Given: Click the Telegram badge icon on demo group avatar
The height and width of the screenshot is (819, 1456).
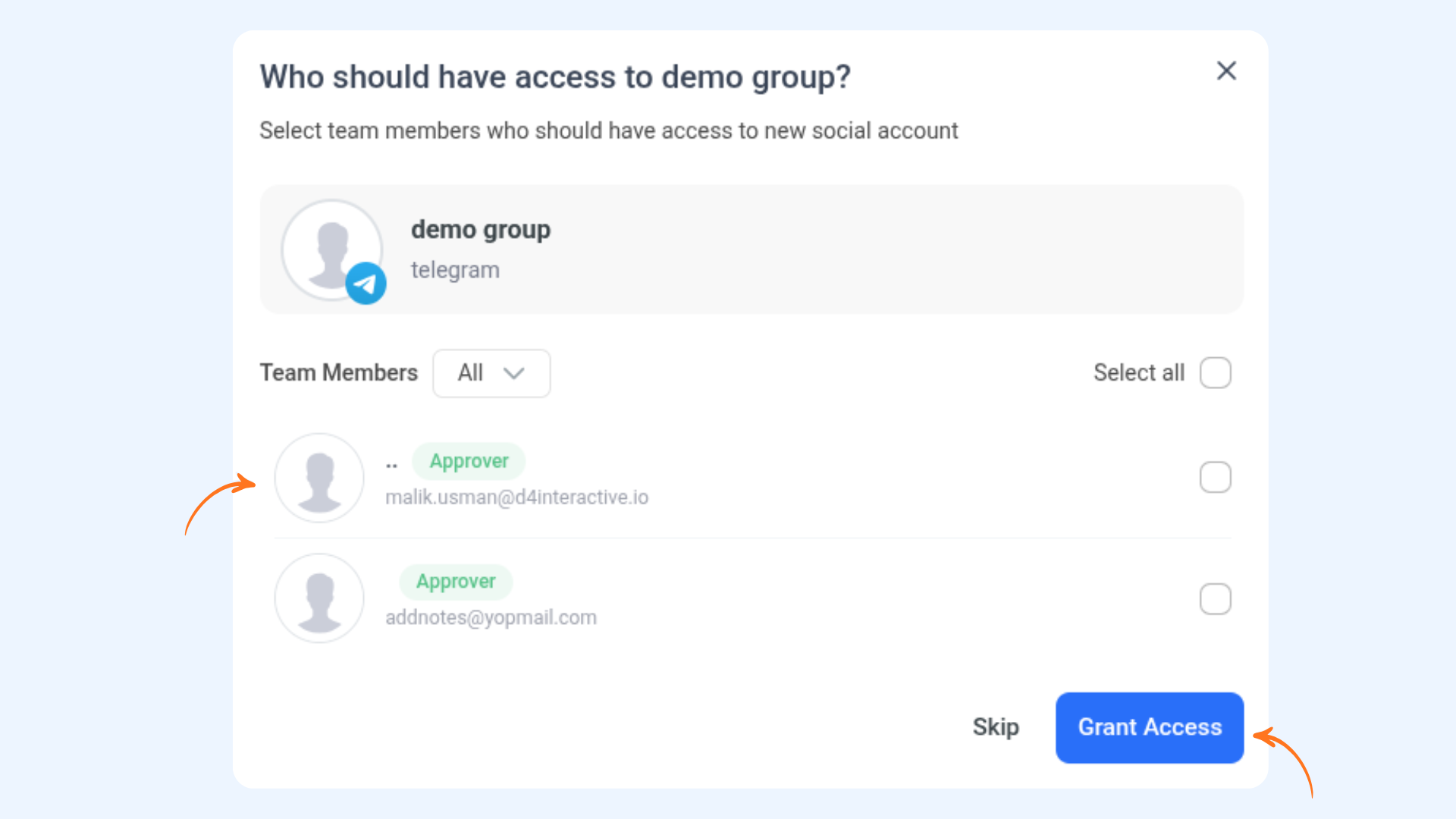Looking at the screenshot, I should point(366,284).
